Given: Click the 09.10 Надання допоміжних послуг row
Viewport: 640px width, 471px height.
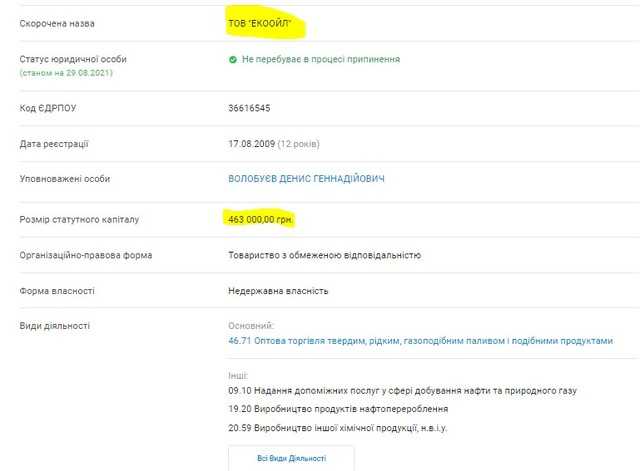Looking at the screenshot, I should tap(402, 391).
